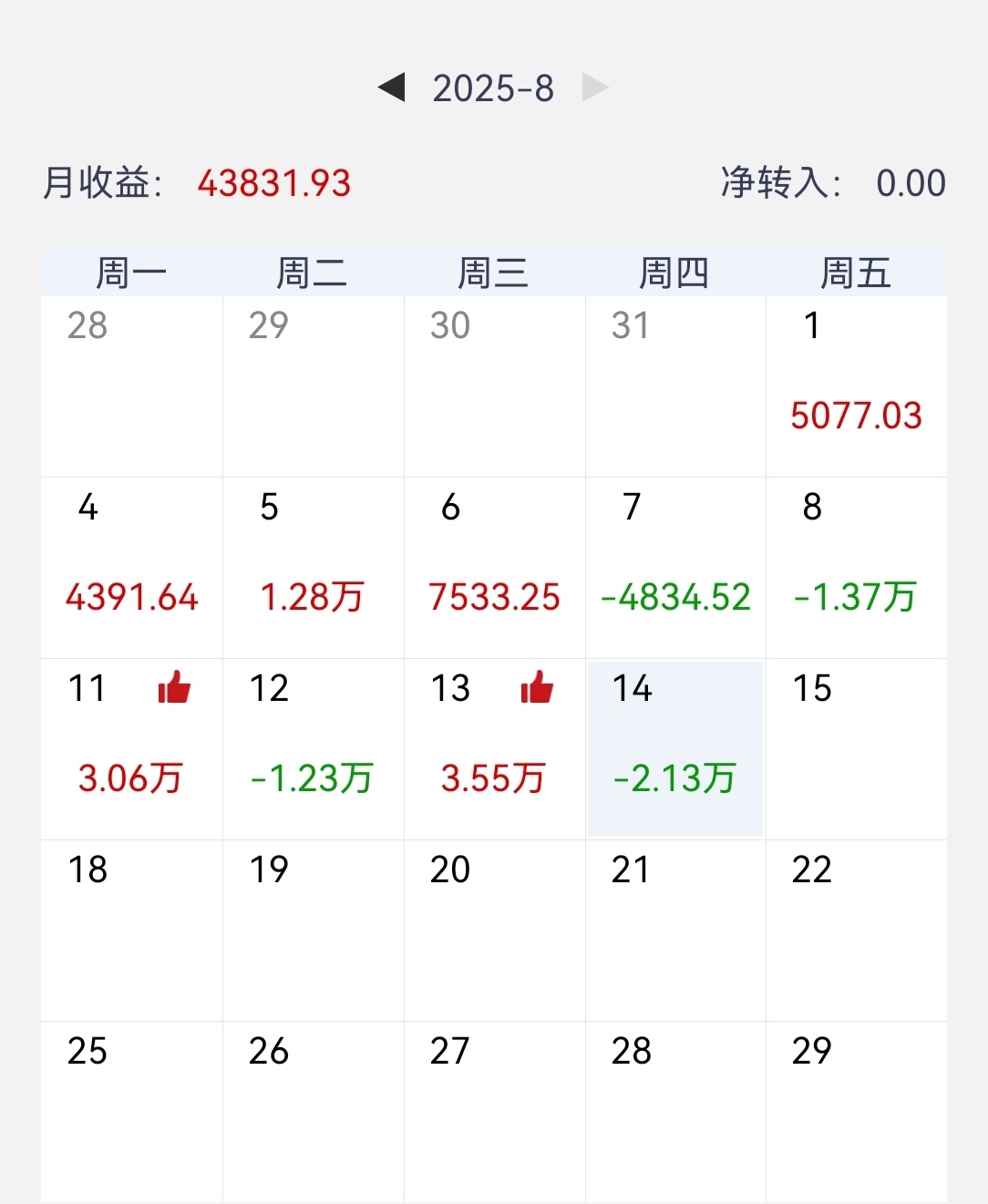This screenshot has height=1204, width=988.
Task: Open August 6 showing 7533.25
Action: tap(494, 568)
